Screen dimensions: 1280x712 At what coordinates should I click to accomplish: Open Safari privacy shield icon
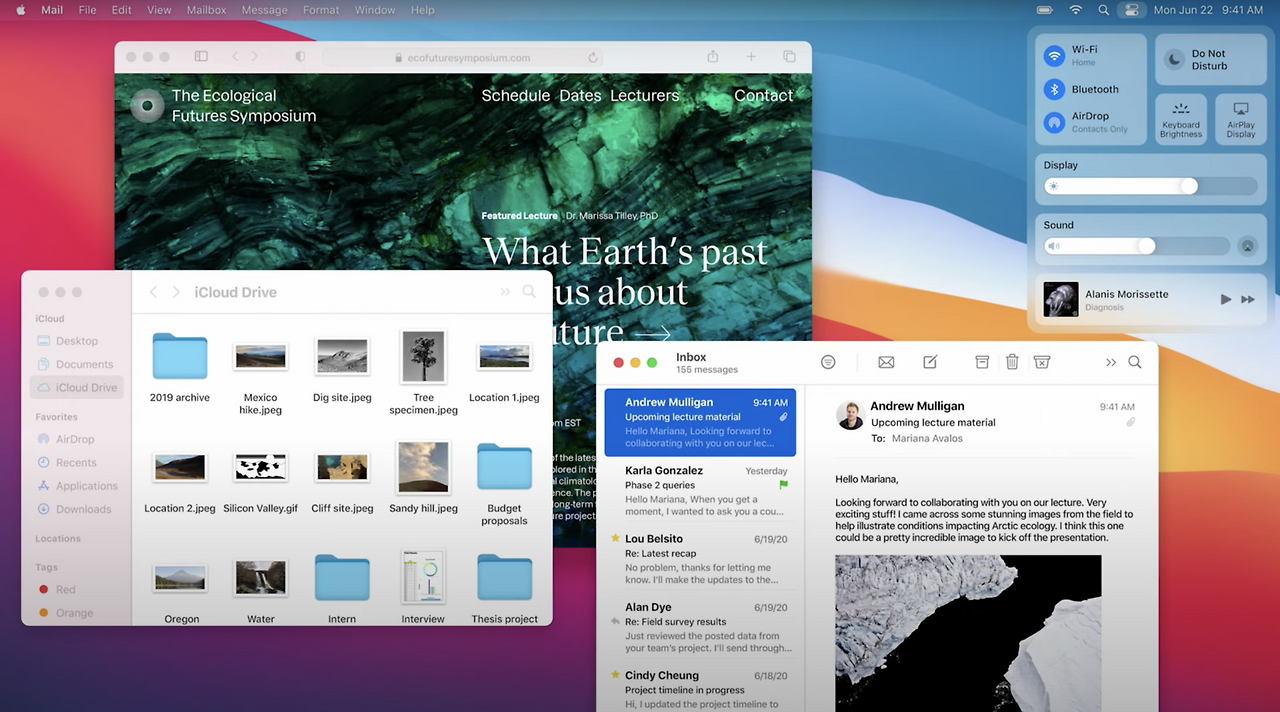coord(300,57)
